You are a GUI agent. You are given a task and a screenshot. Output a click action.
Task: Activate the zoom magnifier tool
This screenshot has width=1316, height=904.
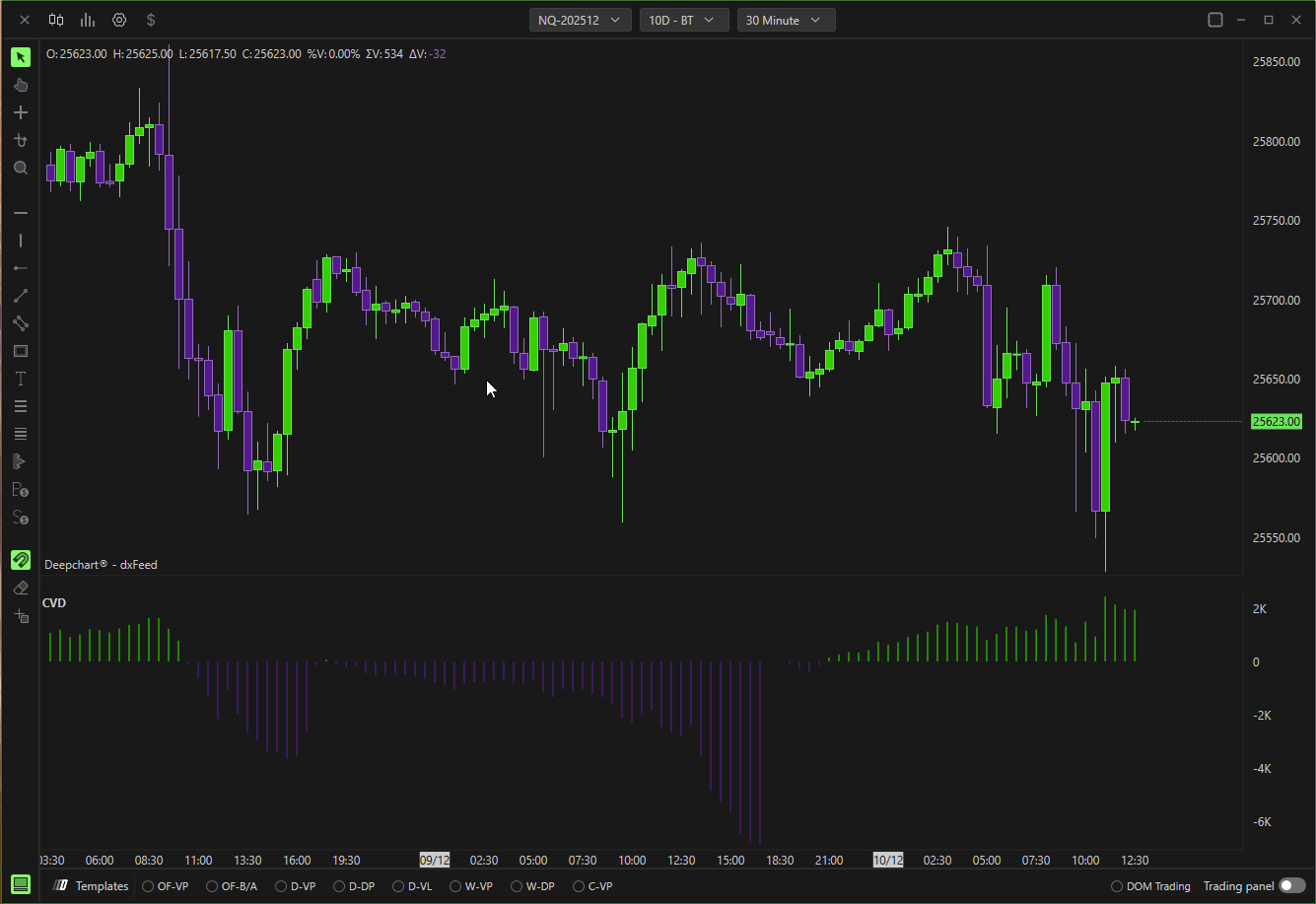point(21,169)
